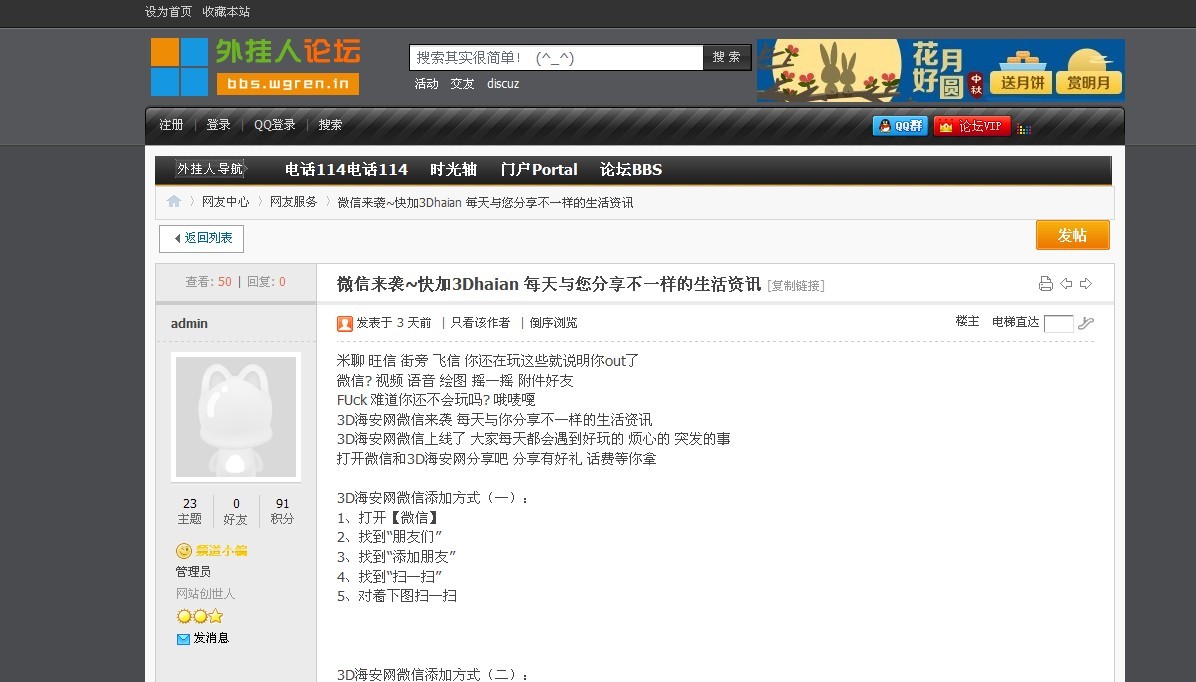Click the 0 好友 count
This screenshot has height=682, width=1196.
236,511
